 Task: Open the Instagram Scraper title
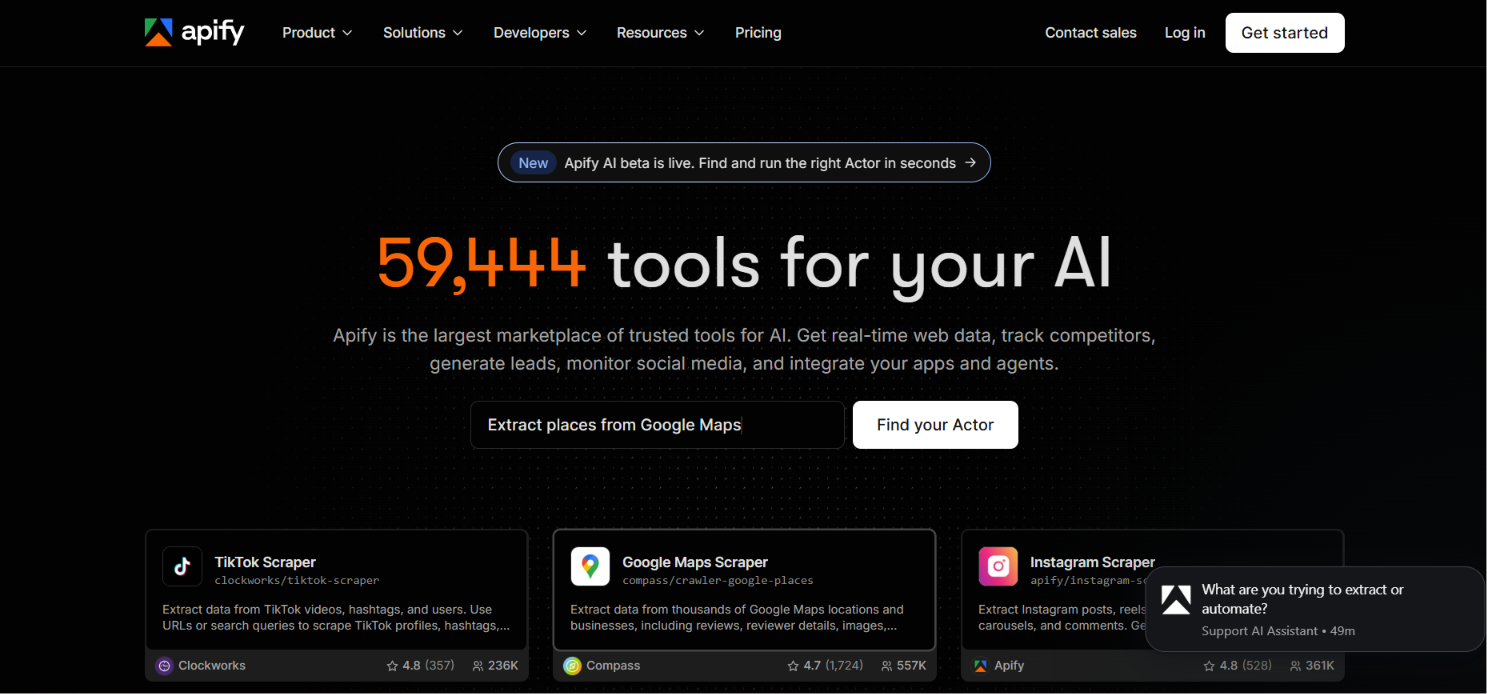[1092, 562]
